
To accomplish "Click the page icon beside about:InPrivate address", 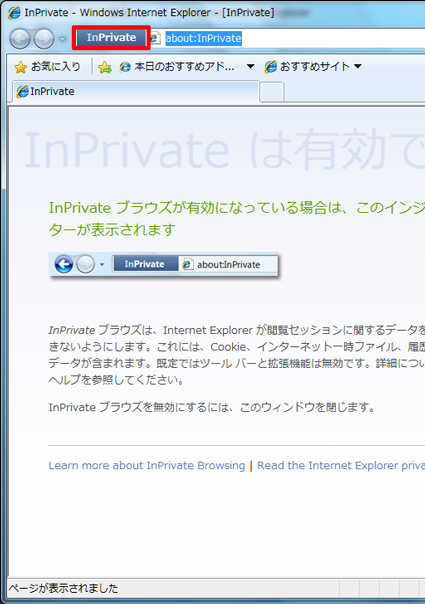I will coord(155,38).
